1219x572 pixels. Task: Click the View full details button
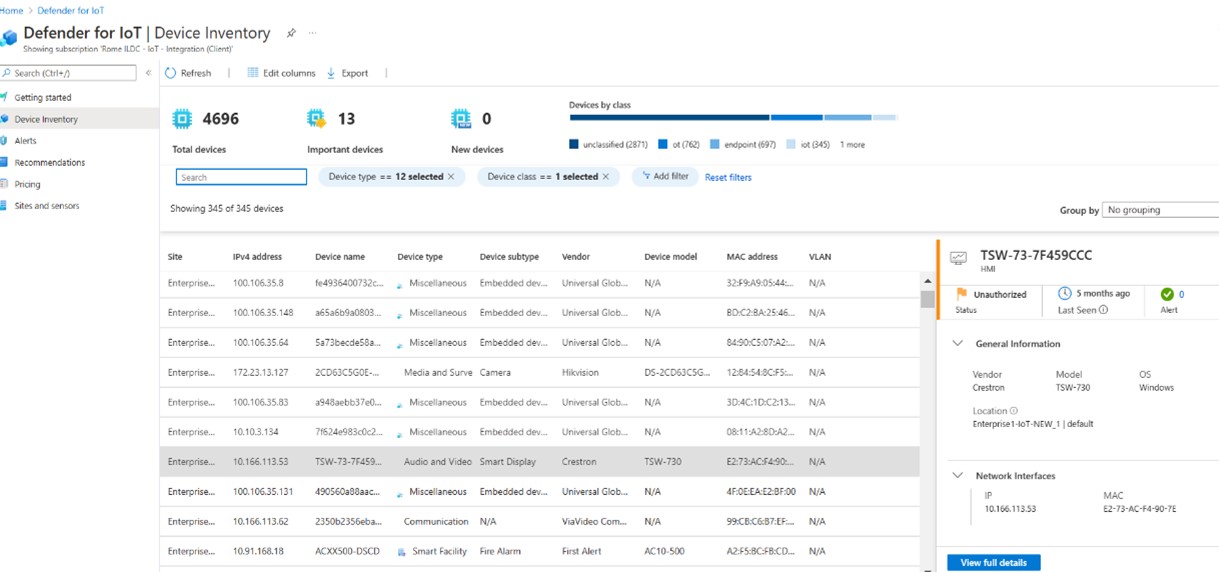tap(993, 563)
